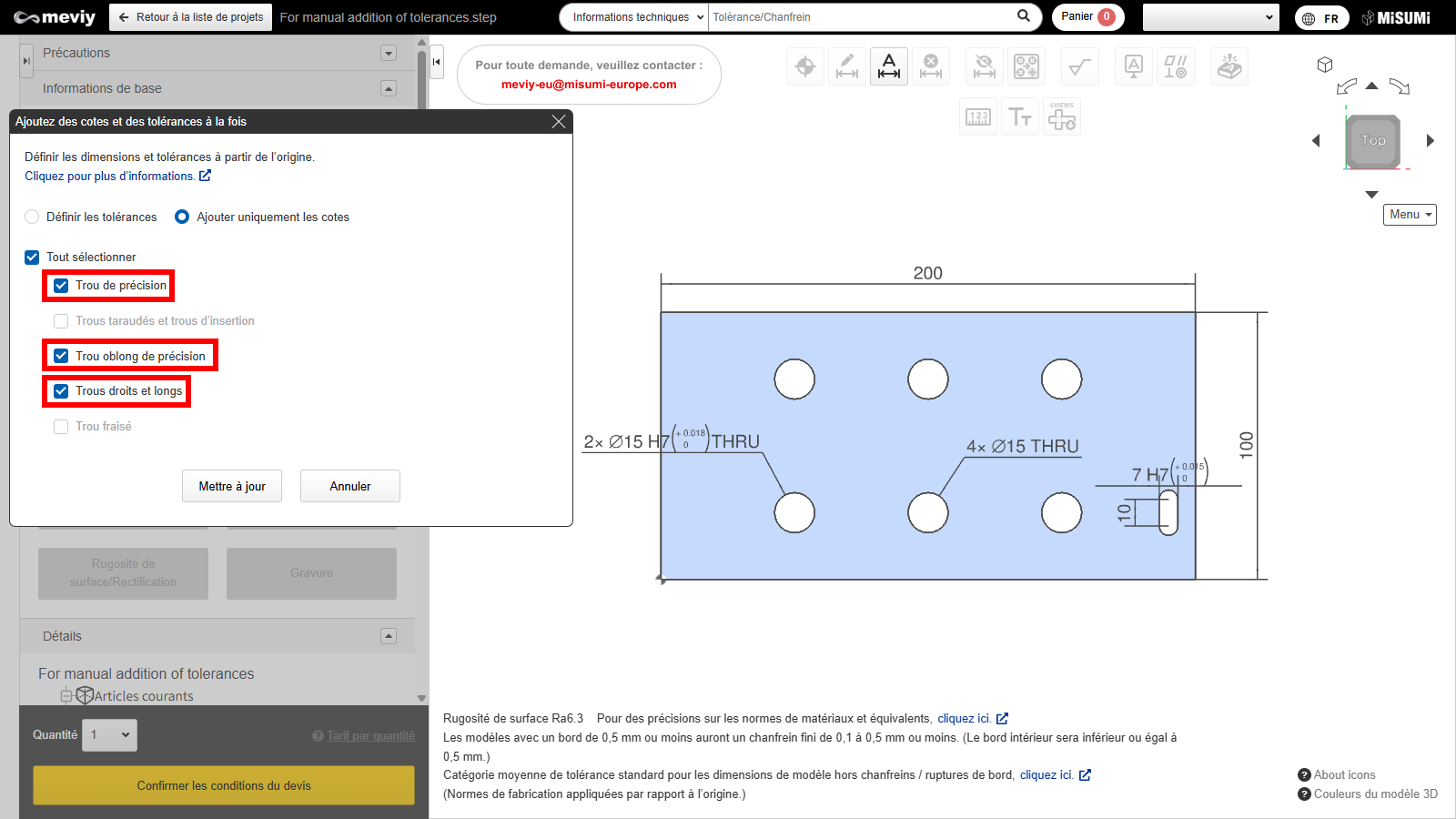This screenshot has height=819, width=1456.
Task: Click the Annuler button
Action: (350, 487)
